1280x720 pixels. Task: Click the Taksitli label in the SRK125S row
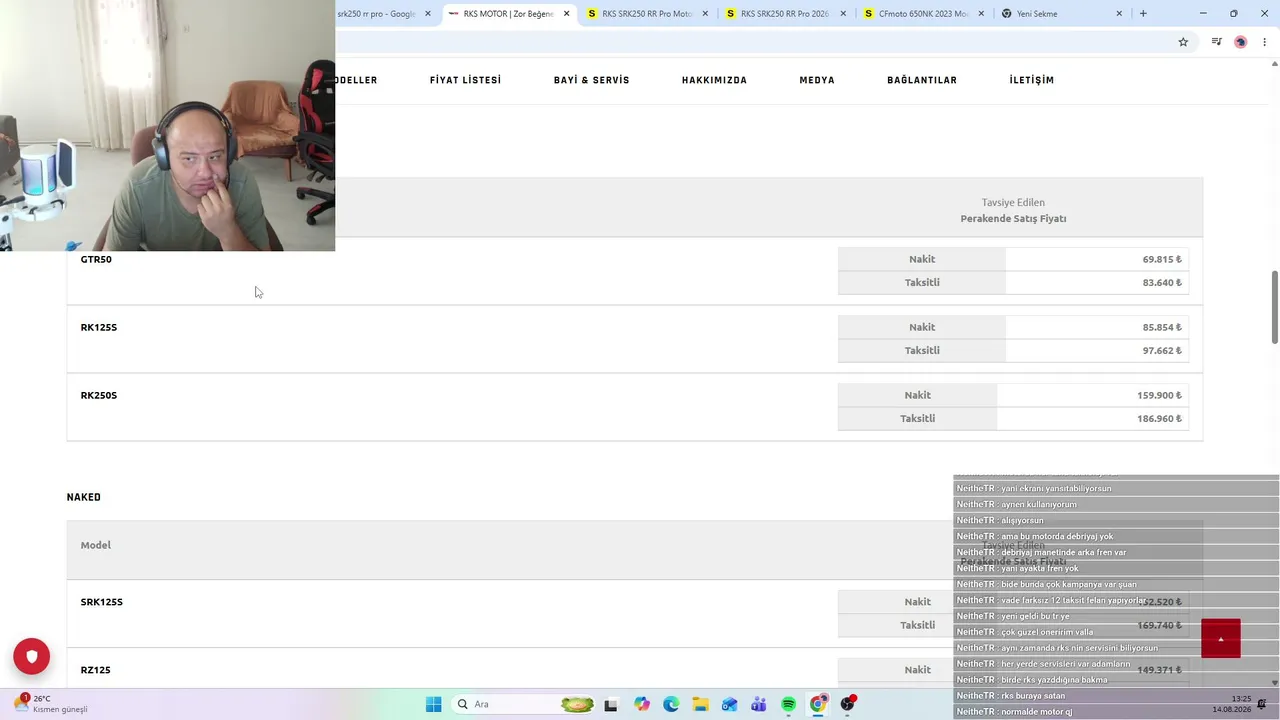918,625
